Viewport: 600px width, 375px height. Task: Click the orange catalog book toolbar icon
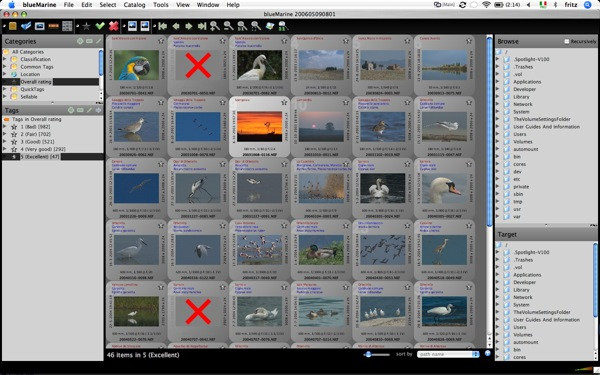click(13, 26)
